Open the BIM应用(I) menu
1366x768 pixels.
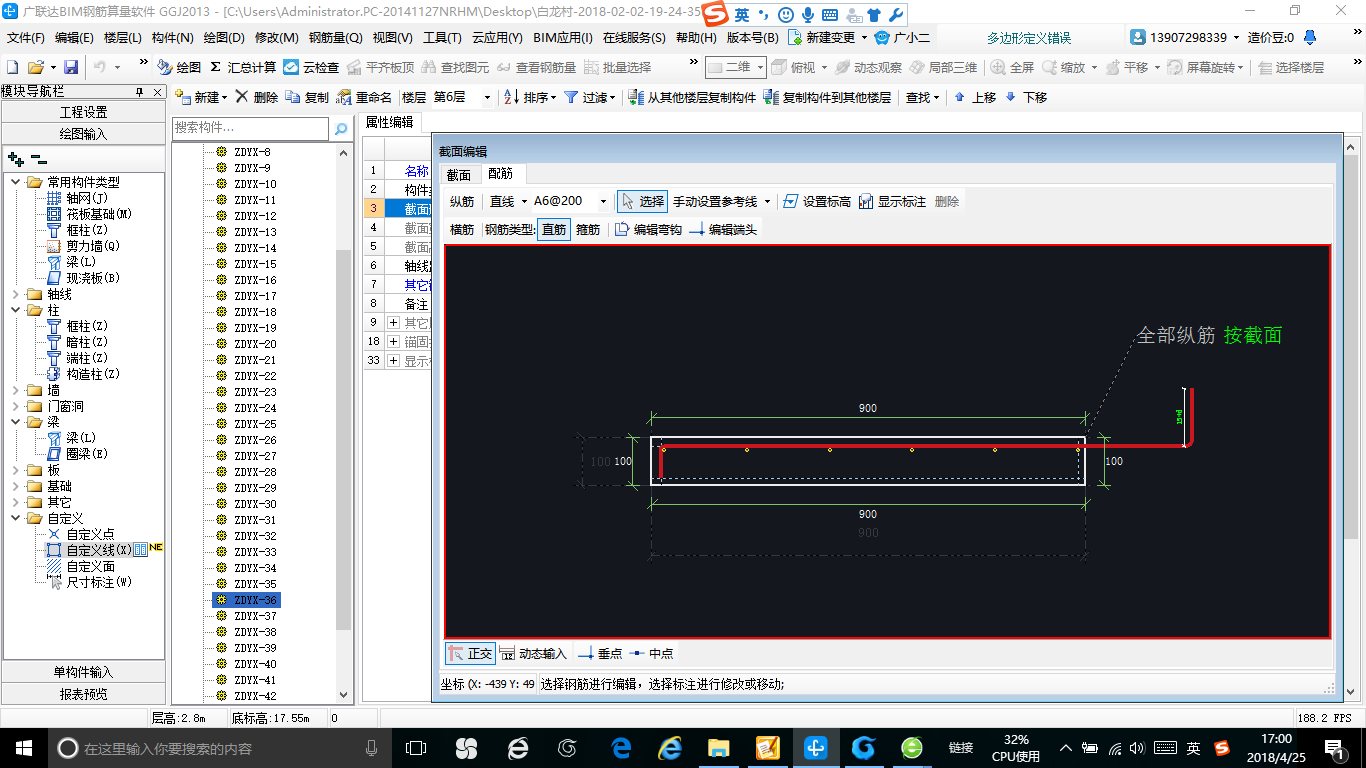click(563, 37)
